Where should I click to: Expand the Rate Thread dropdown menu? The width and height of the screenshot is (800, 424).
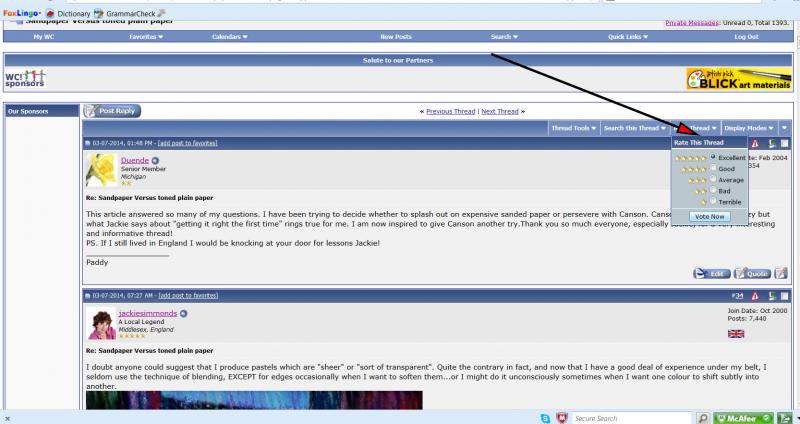(x=695, y=128)
